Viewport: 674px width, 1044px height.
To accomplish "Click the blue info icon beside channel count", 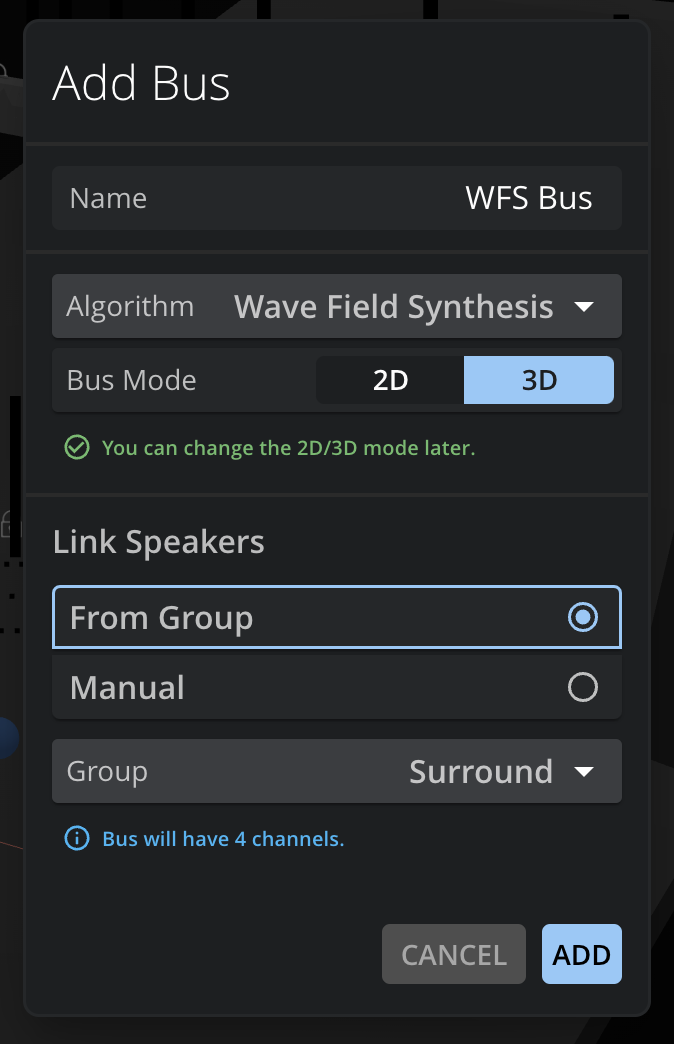I will pos(77,838).
